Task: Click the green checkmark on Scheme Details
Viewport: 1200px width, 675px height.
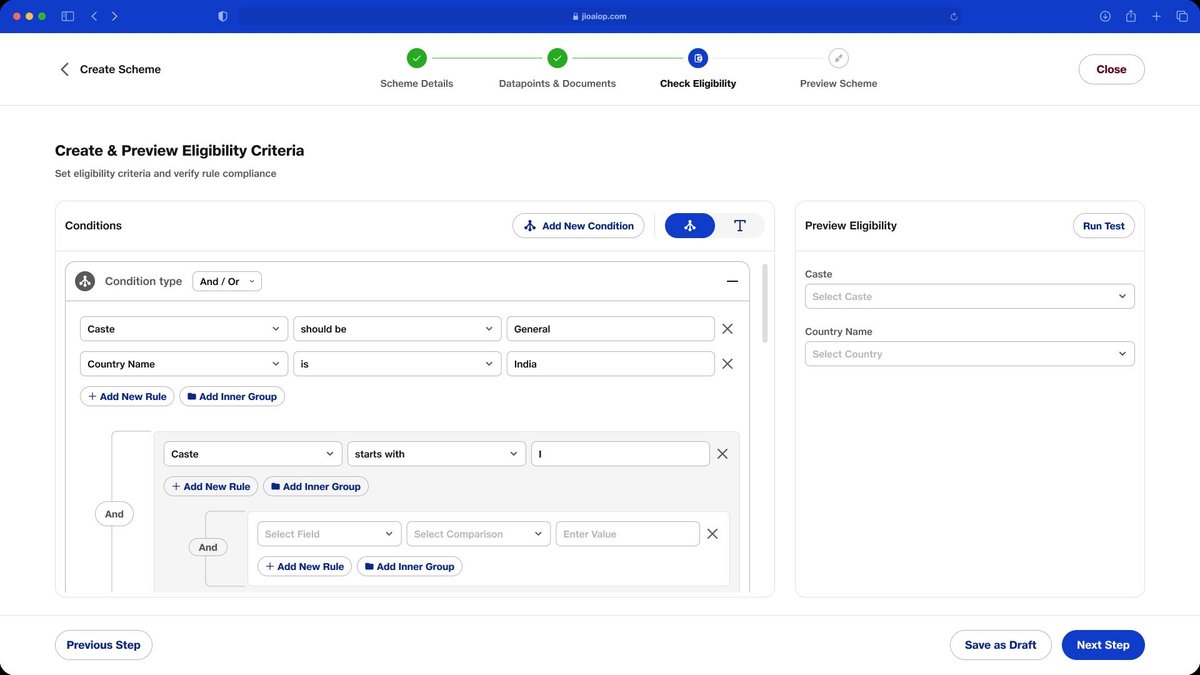Action: click(x=417, y=58)
